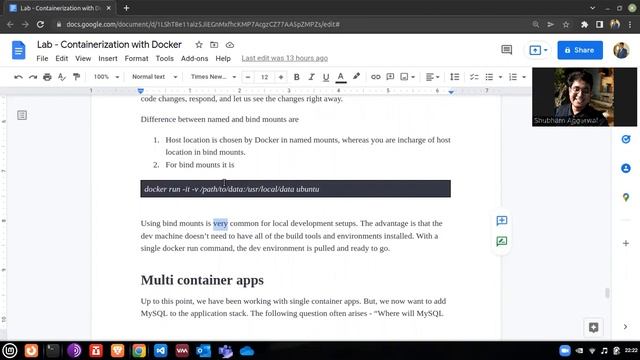Image resolution: width=640 pixels, height=360 pixels.
Task: Move document with folder icon
Action: [x=214, y=45]
